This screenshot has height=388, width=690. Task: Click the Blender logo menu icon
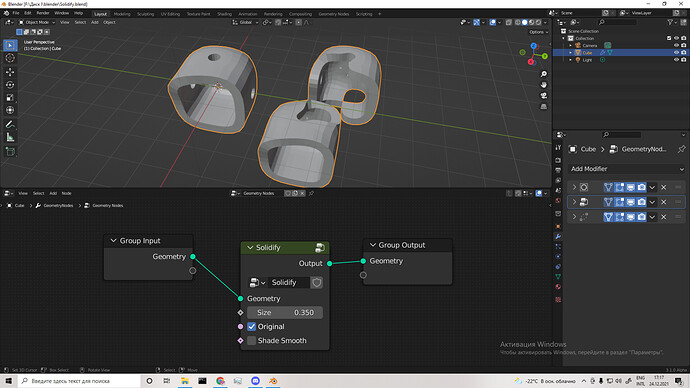pos(6,13)
